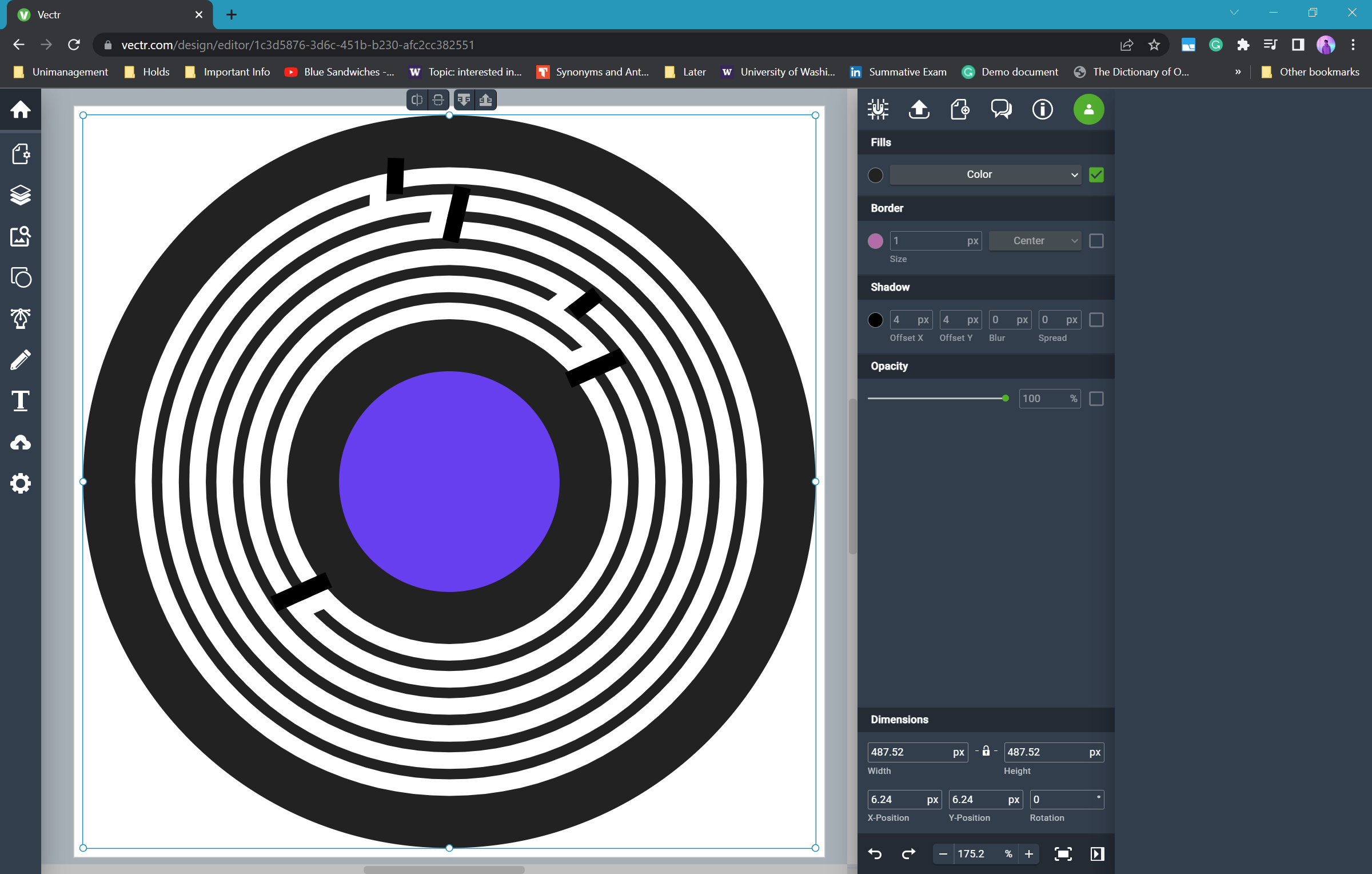
Task: Open the Important Info bookmark folder
Action: 227,71
